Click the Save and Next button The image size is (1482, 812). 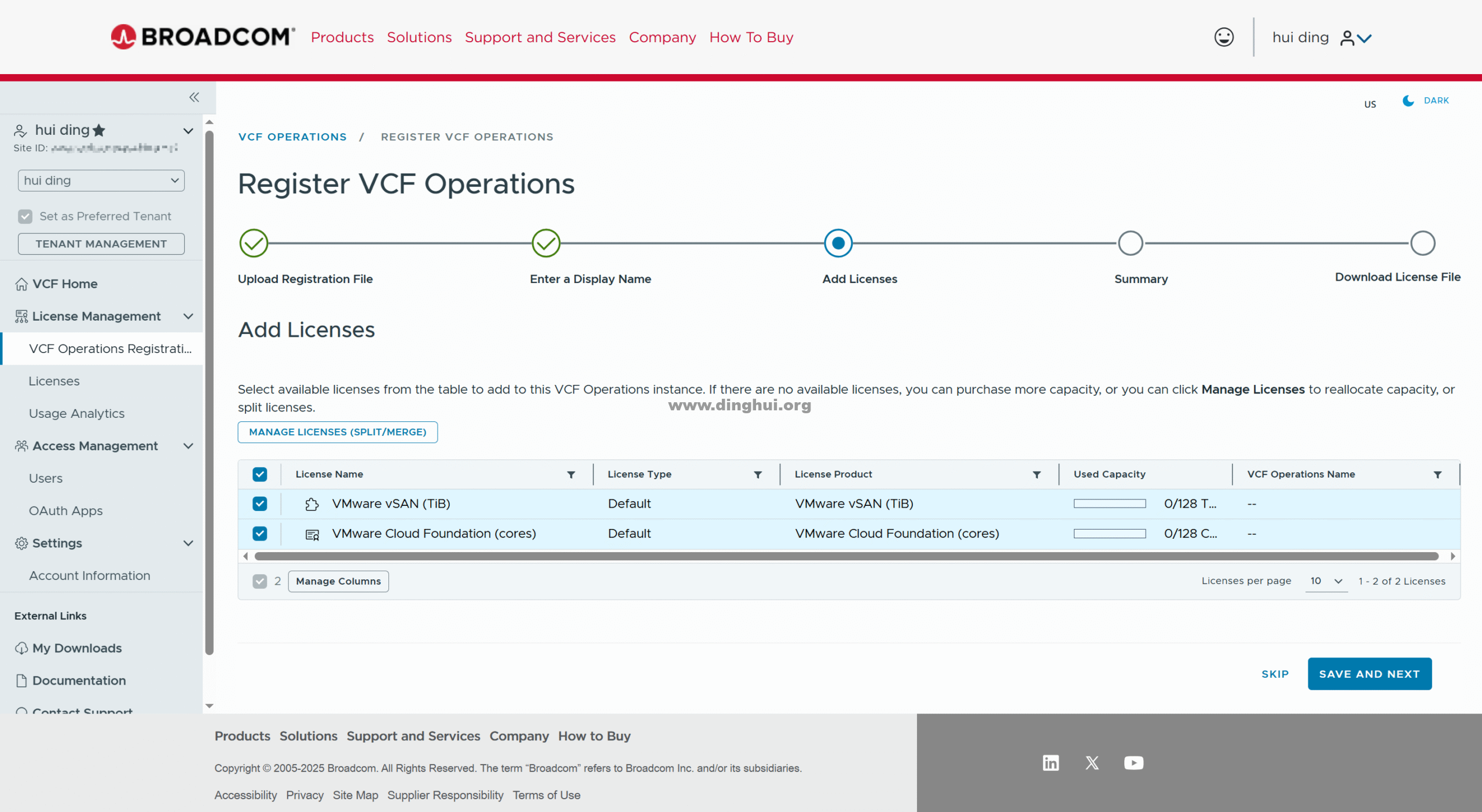click(x=1369, y=674)
